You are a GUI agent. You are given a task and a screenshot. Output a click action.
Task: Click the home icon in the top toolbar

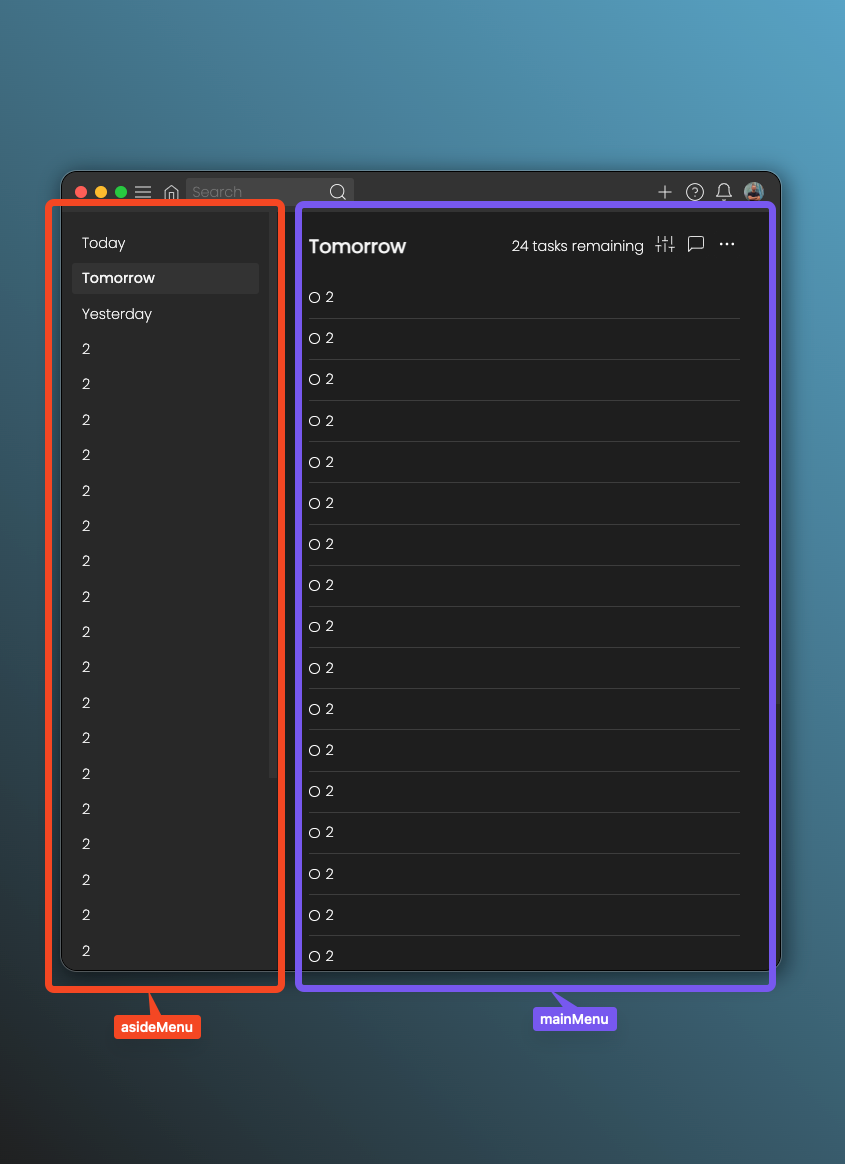pos(171,192)
